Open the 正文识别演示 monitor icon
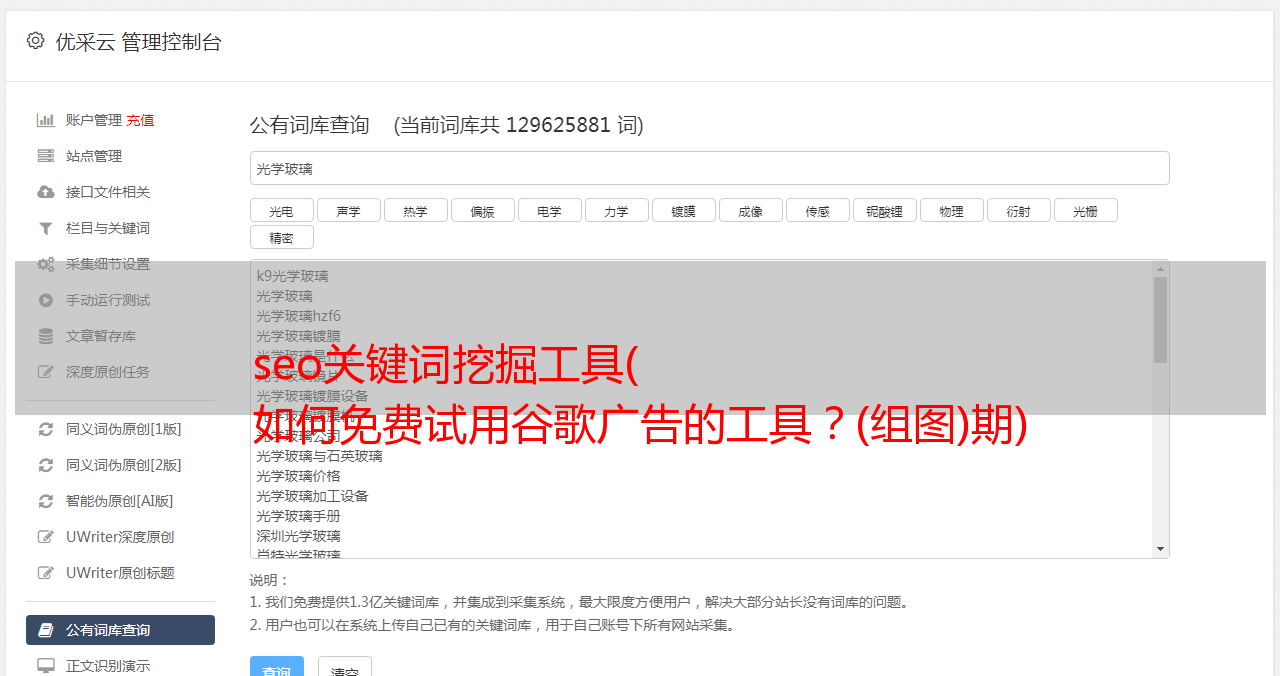 tap(46, 665)
